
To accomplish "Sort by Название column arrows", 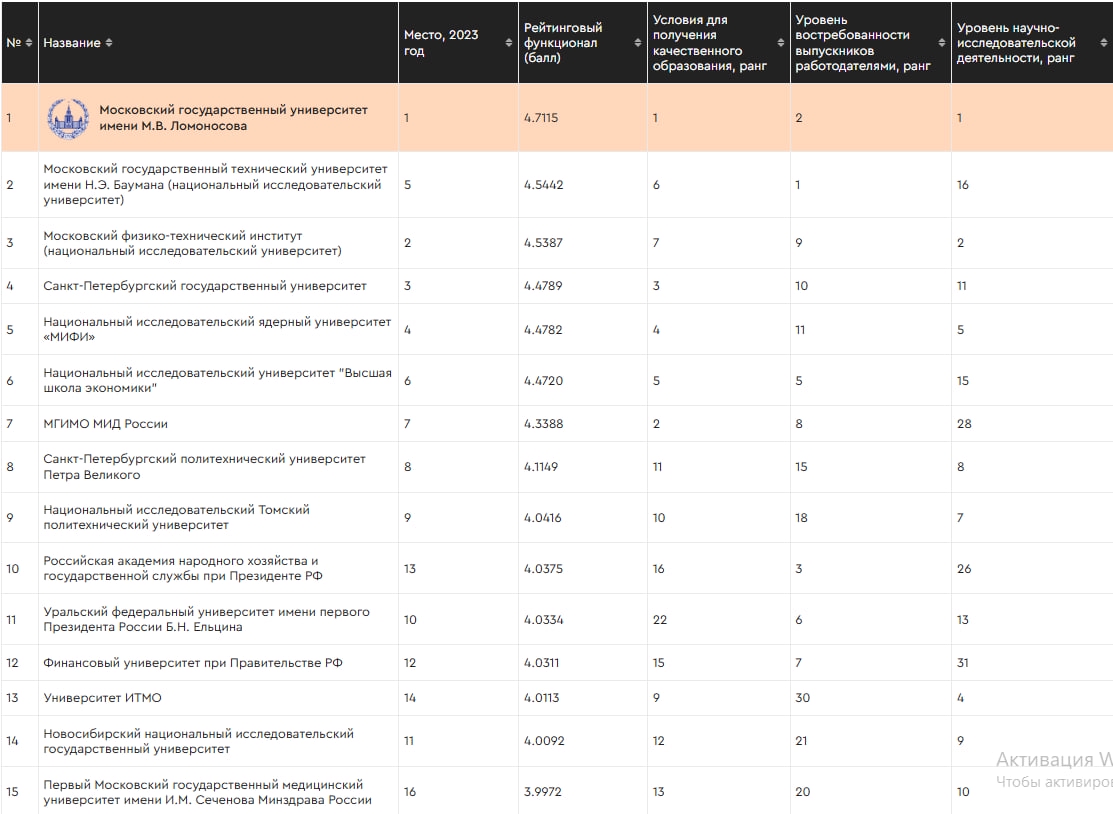I will click(109, 43).
